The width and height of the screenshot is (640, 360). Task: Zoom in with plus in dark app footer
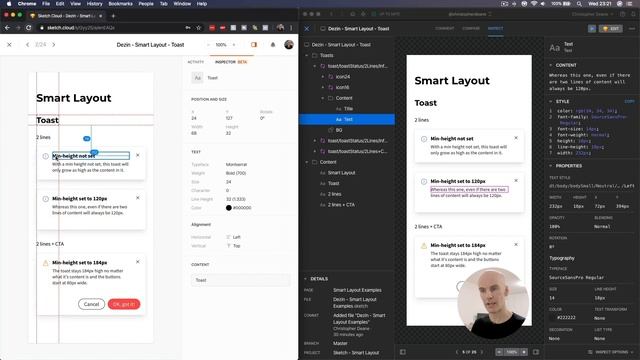[524, 352]
